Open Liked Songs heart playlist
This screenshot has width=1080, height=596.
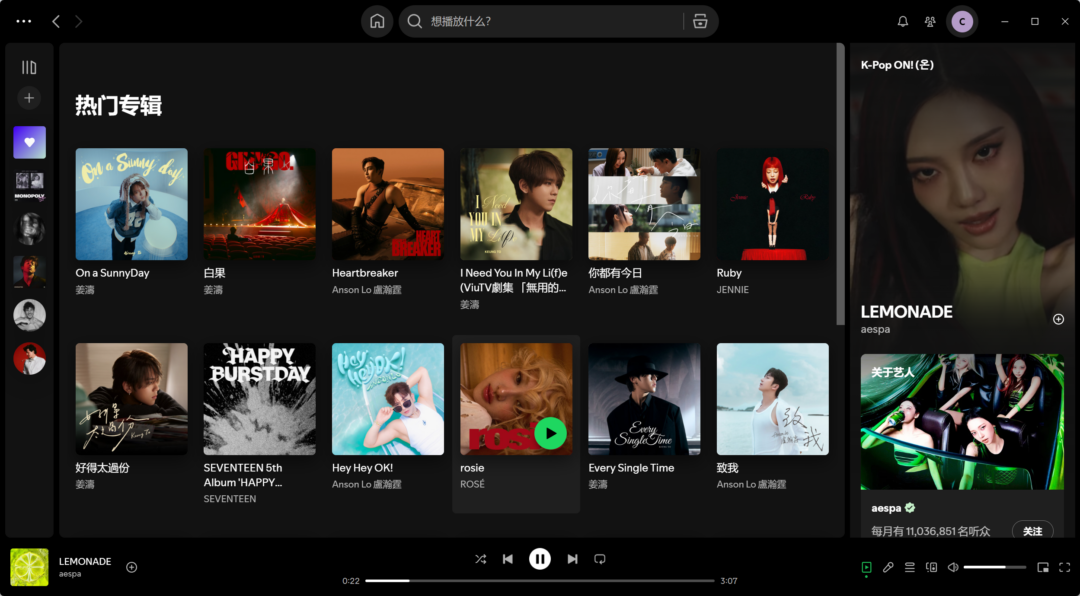30,143
